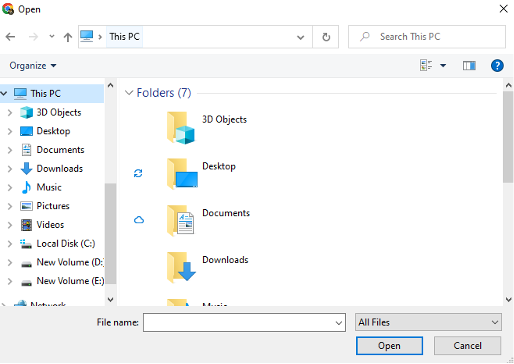The height and width of the screenshot is (364, 514).
Task: Select the Documents folder in file list
Action: (x=208, y=220)
